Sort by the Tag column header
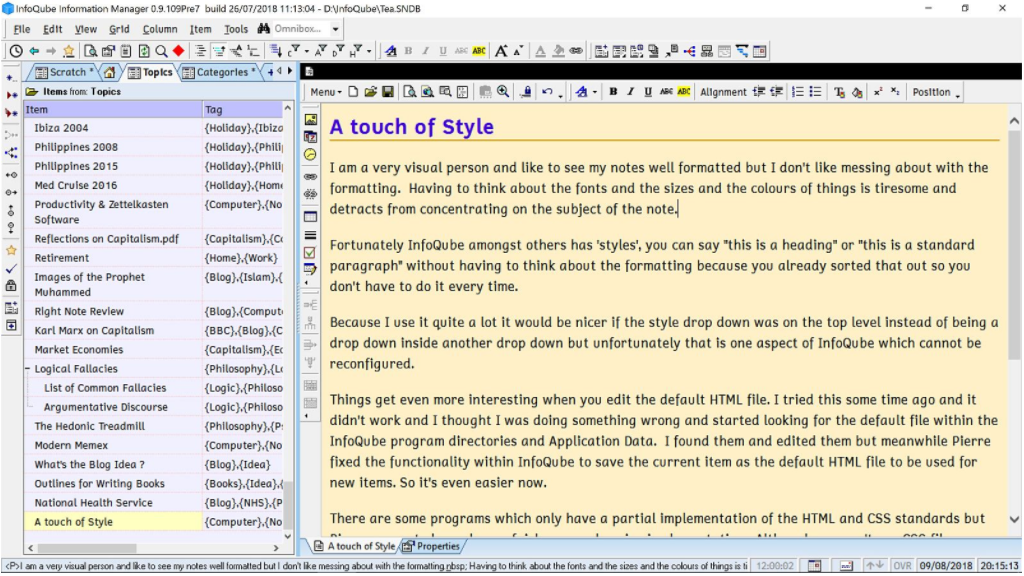 point(242,110)
